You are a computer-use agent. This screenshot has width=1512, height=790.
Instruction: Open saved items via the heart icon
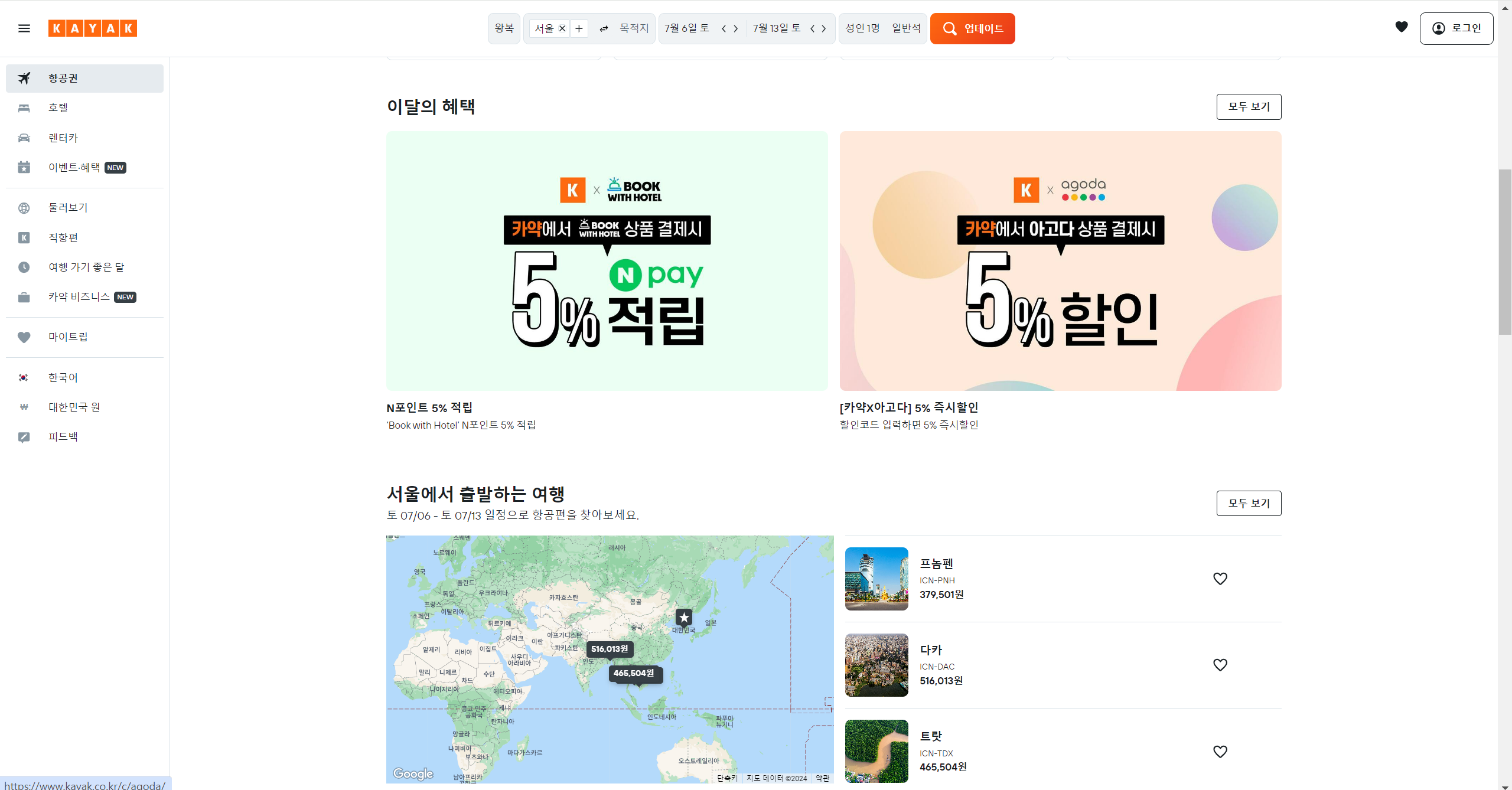1402,27
